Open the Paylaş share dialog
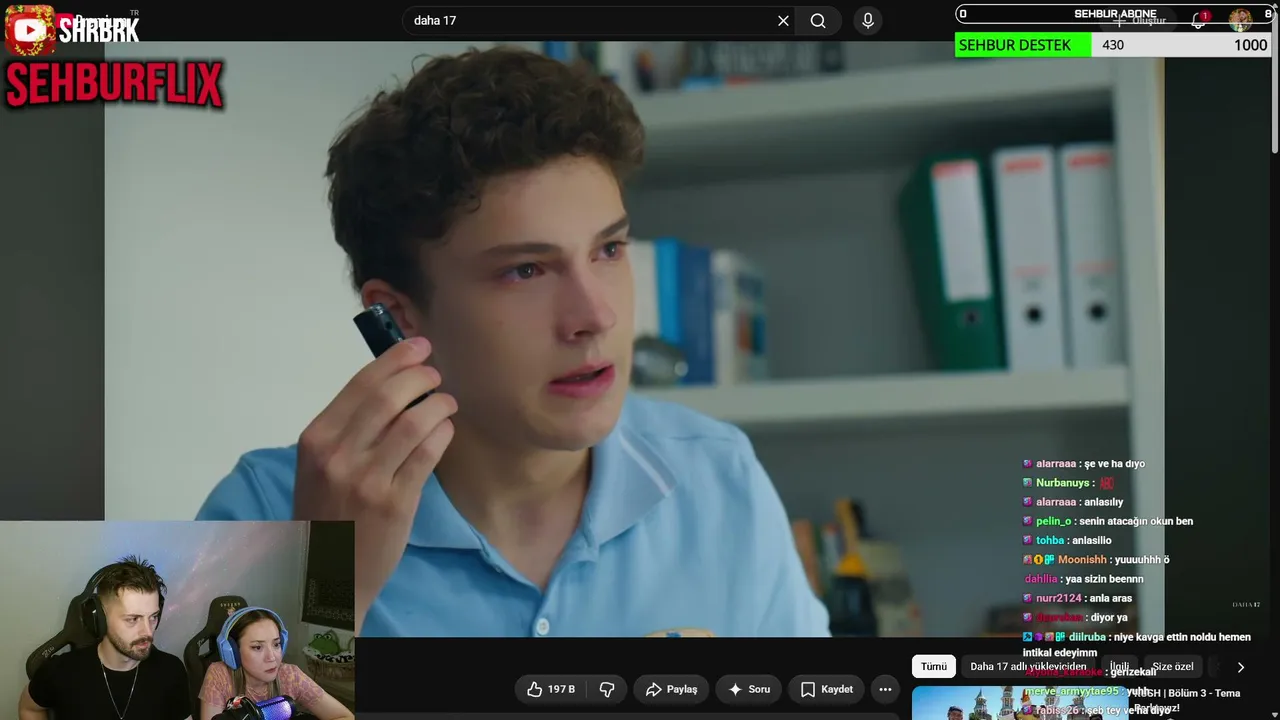The image size is (1280, 720). [671, 689]
